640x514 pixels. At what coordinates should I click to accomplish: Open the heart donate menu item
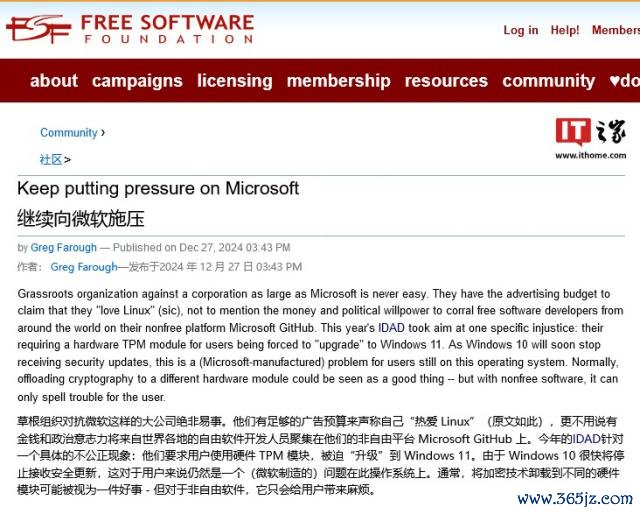(624, 80)
